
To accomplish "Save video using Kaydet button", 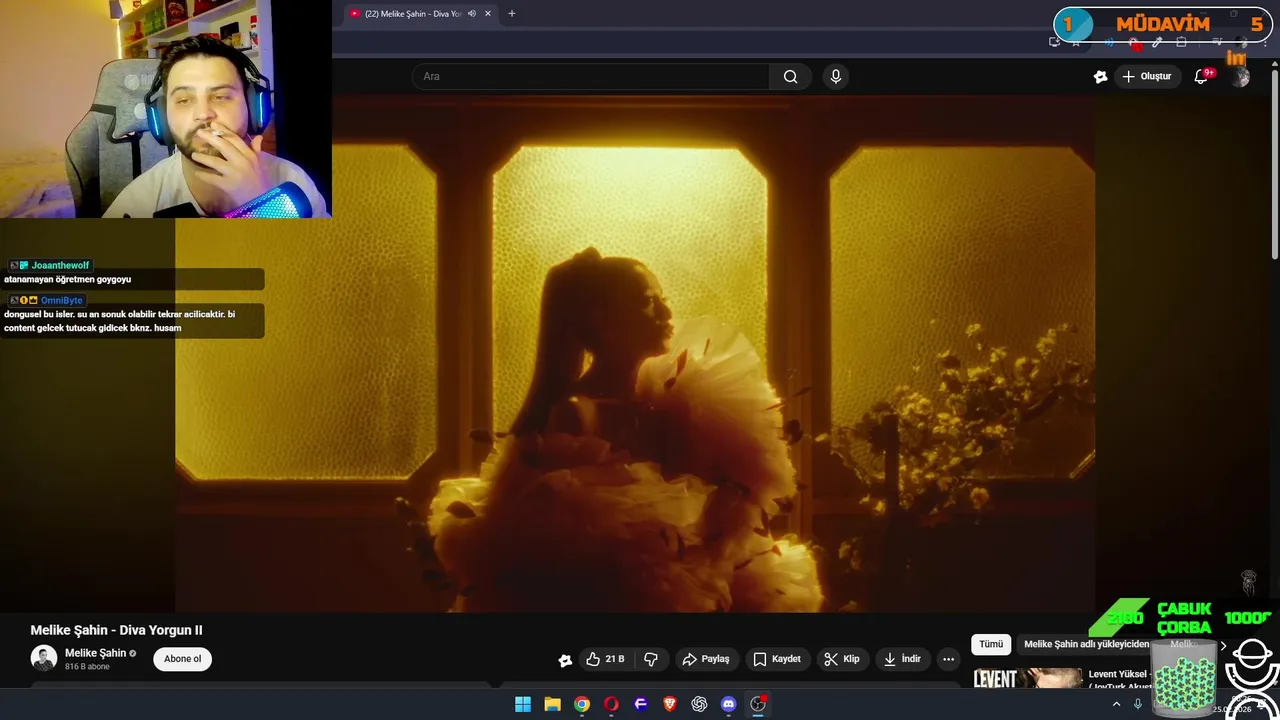I will [777, 659].
